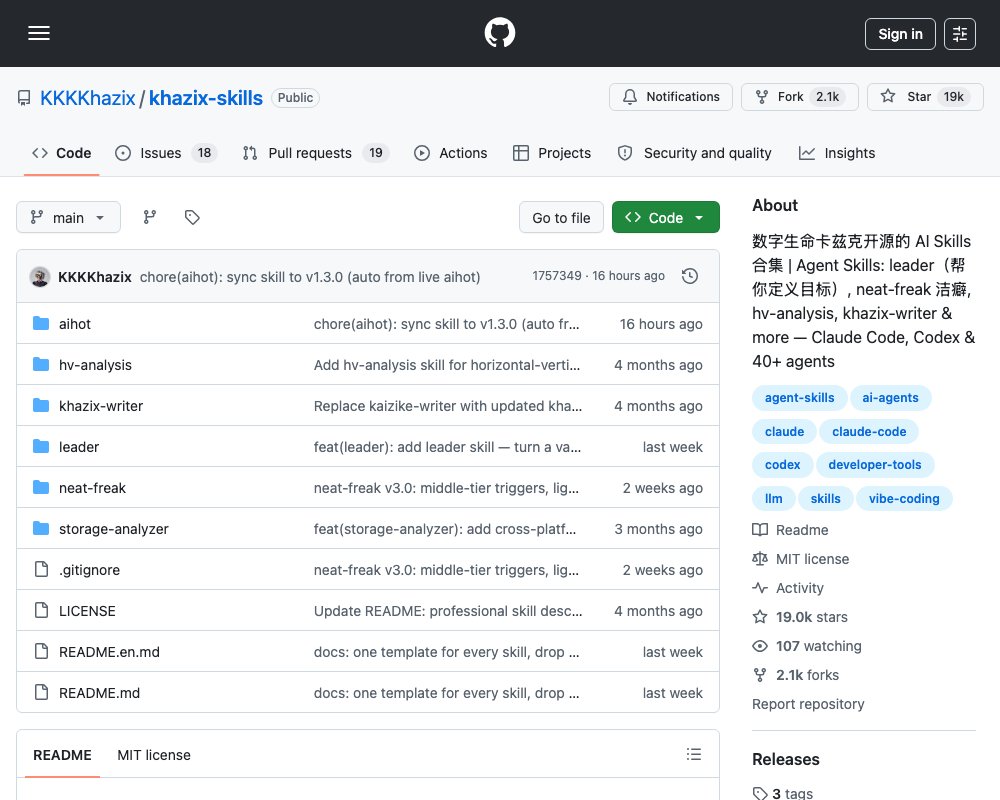Click the agent-skills topic tag

(x=799, y=398)
